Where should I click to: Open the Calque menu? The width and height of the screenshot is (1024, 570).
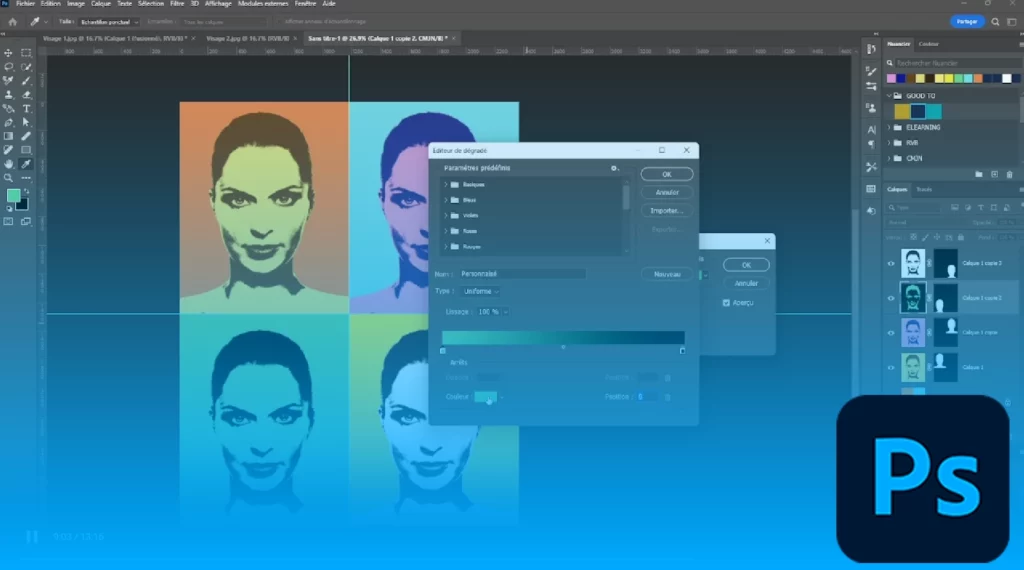(x=101, y=4)
